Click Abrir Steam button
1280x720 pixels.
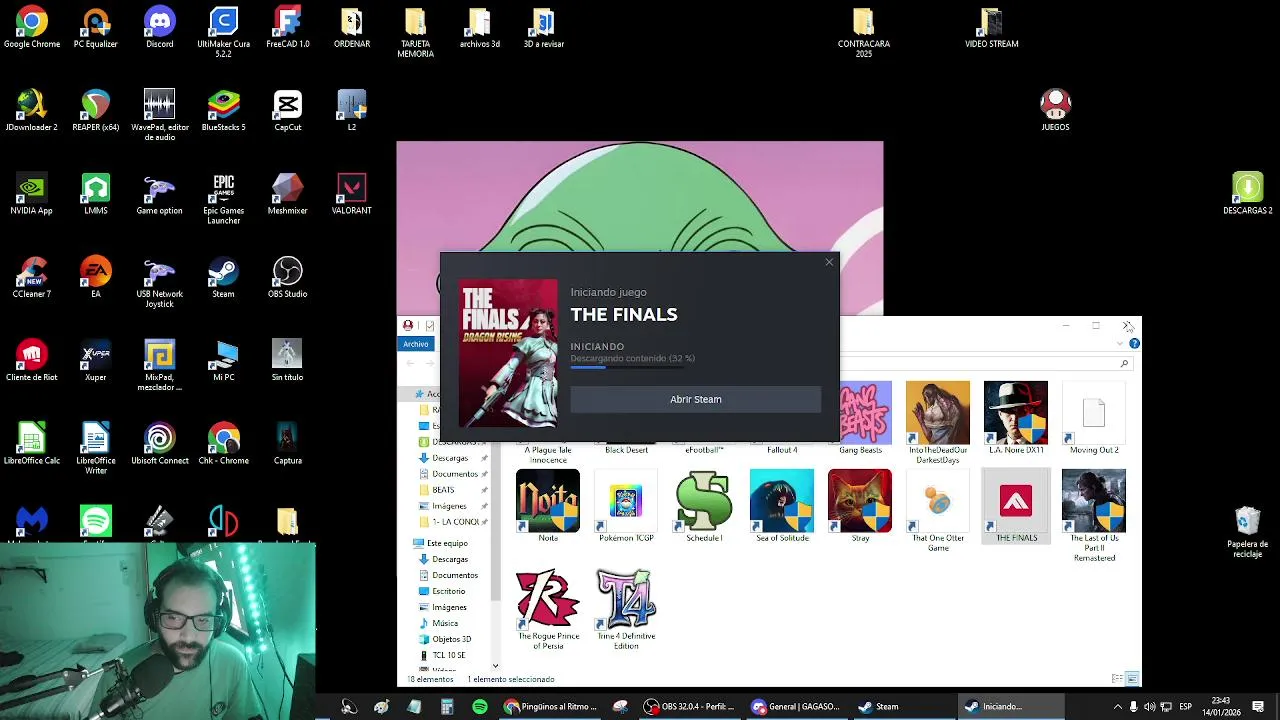point(695,399)
